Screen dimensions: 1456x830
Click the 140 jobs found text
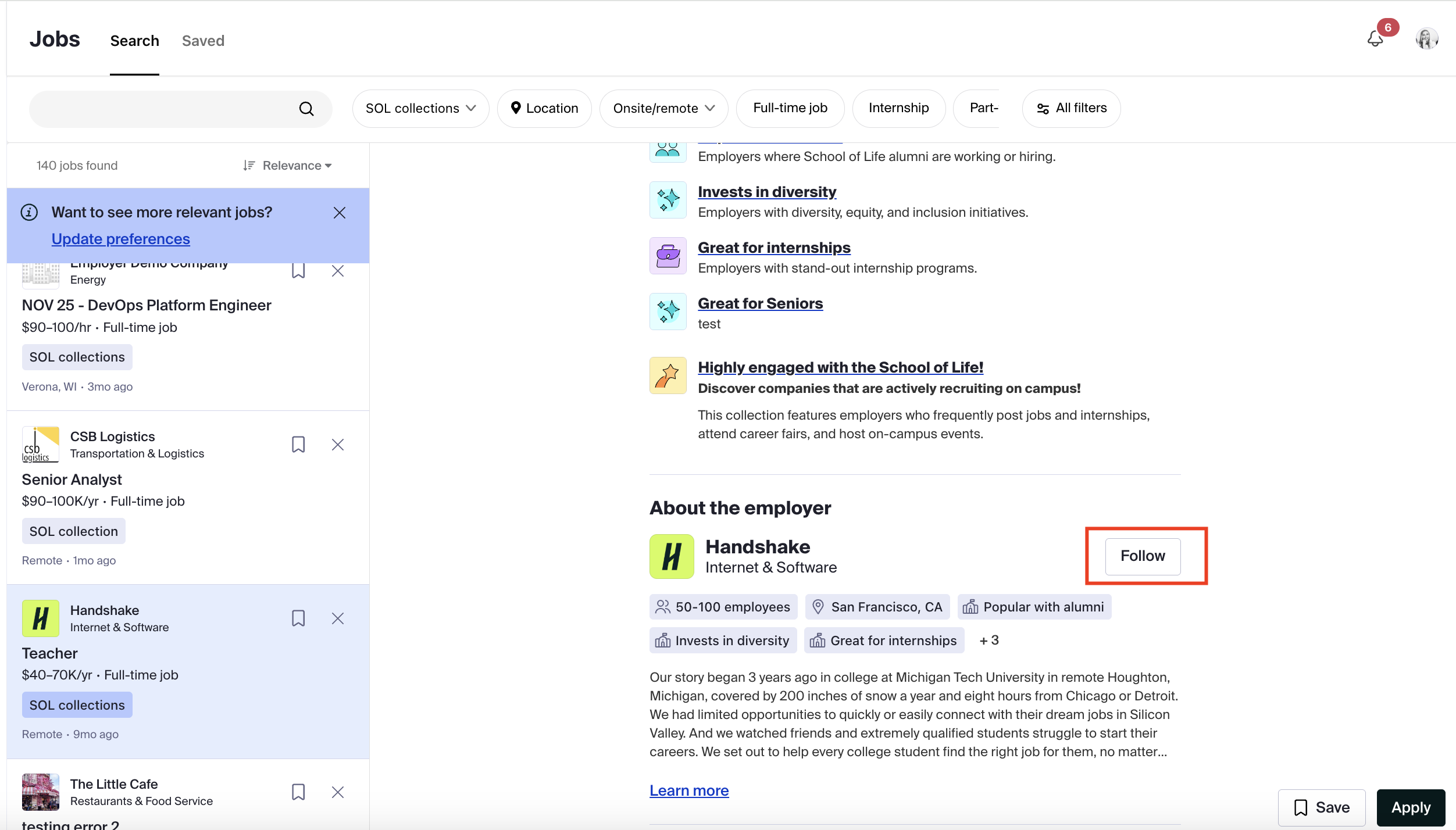point(77,166)
